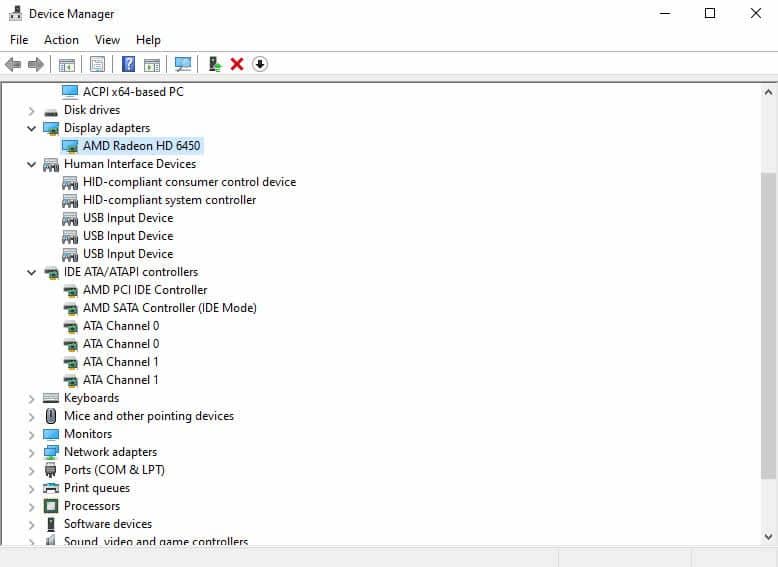The image size is (778, 567).
Task: Select AMD Radeon HD 6450 label
Action: pos(141,146)
